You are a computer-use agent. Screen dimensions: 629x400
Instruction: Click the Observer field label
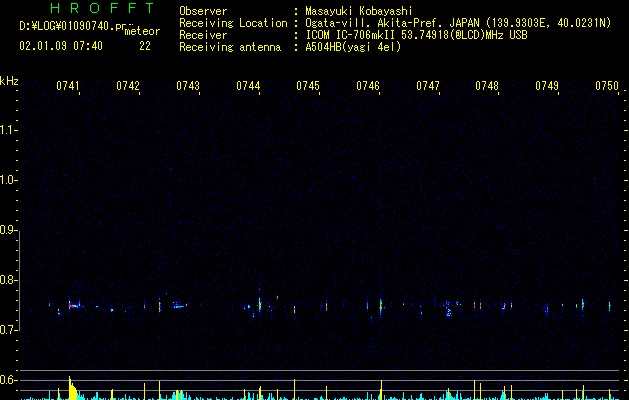[203, 11]
